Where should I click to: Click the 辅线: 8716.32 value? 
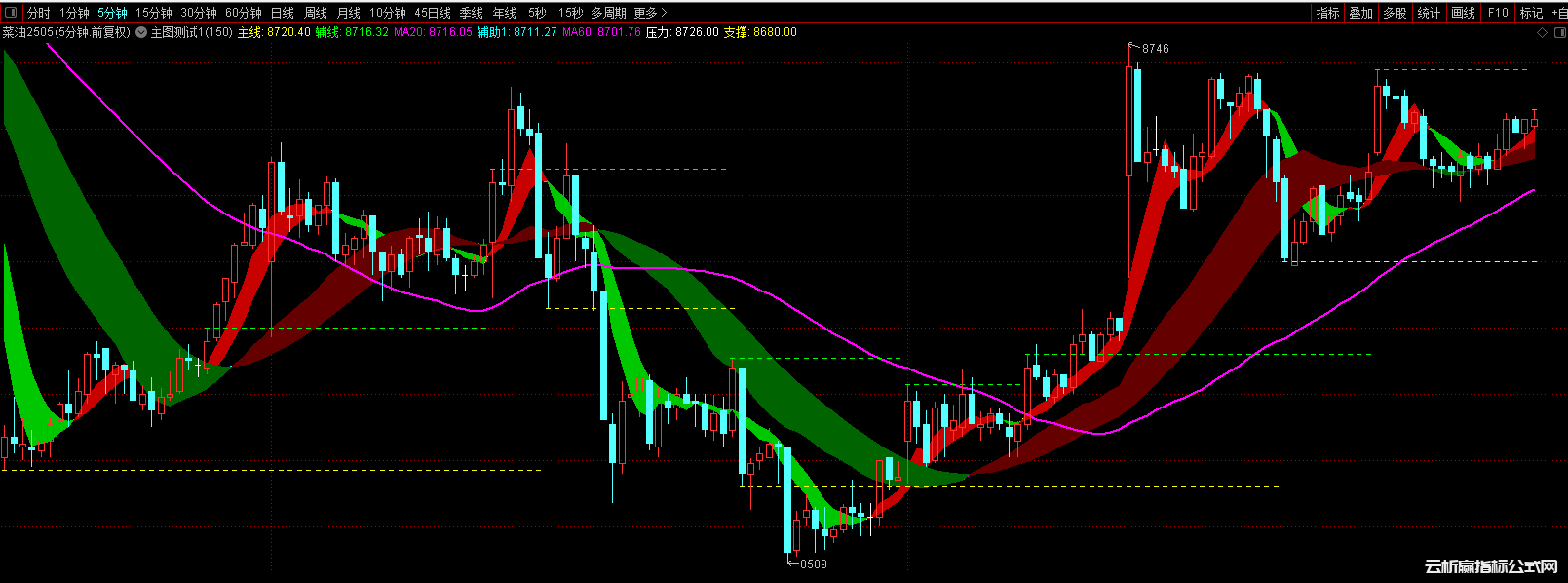352,32
